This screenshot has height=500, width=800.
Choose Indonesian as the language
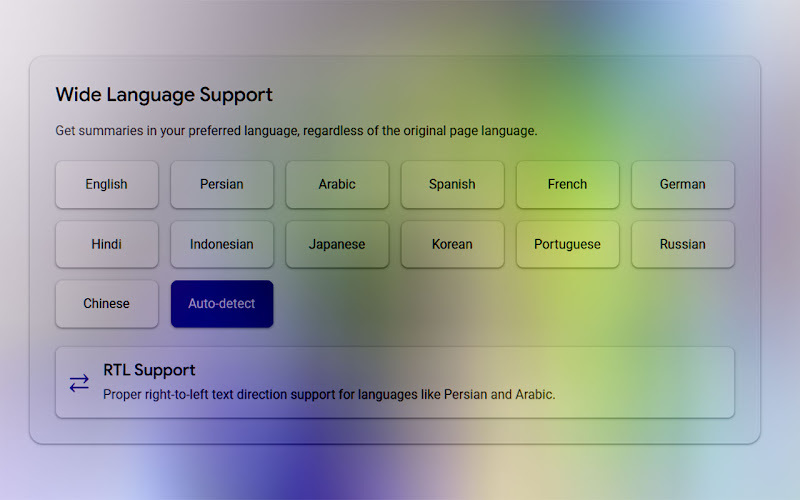point(222,244)
